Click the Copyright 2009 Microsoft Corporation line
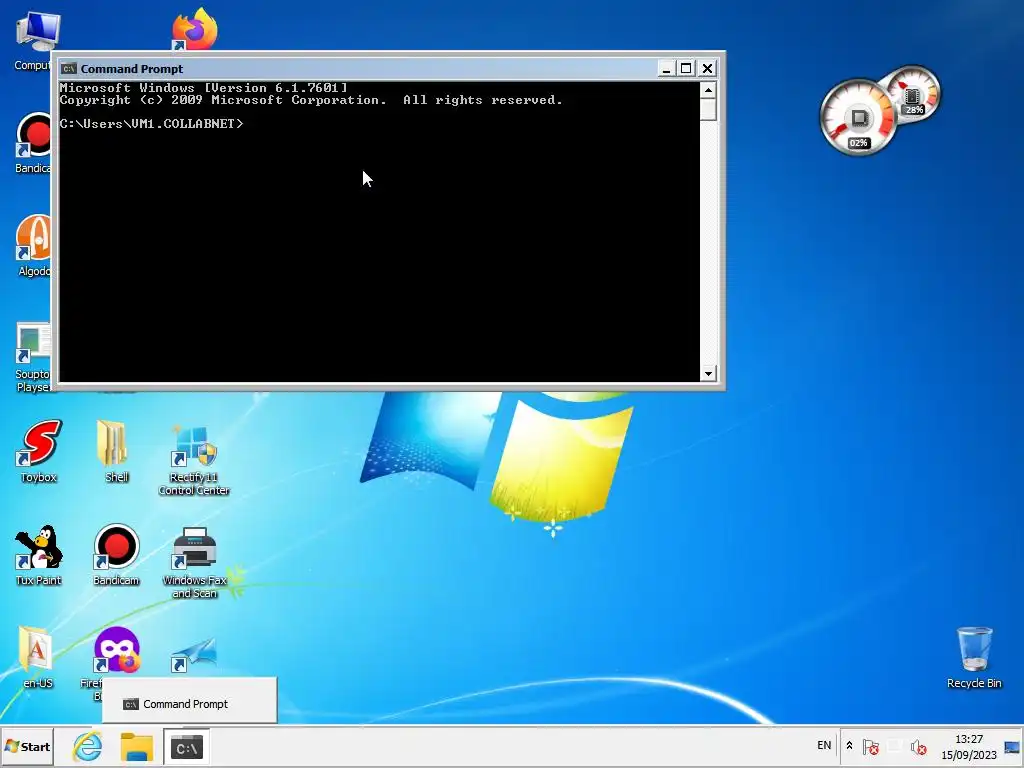Viewport: 1024px width, 768px height. pos(311,100)
